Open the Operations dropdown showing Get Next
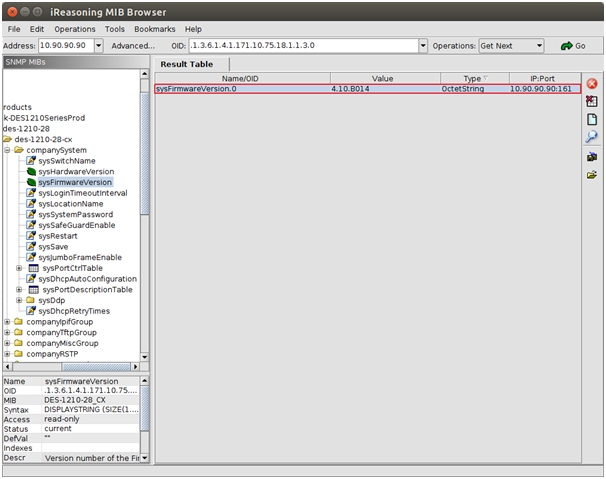 (538, 46)
